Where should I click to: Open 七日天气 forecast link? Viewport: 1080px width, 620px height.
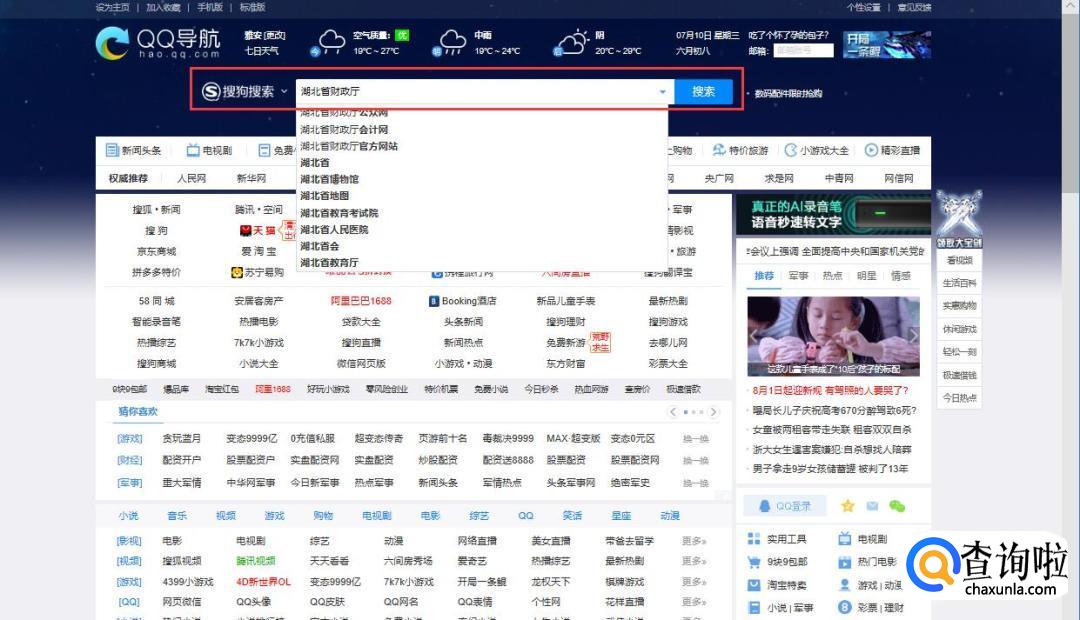coord(262,51)
